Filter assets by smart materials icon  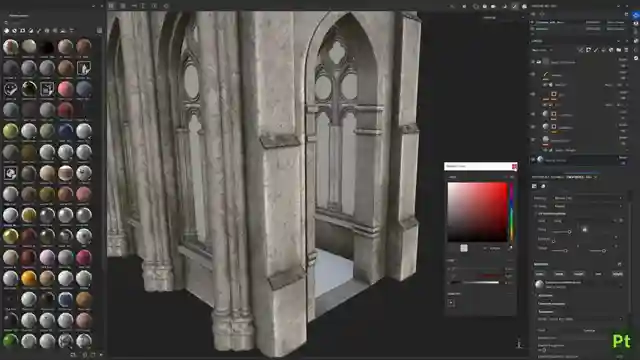point(15,31)
